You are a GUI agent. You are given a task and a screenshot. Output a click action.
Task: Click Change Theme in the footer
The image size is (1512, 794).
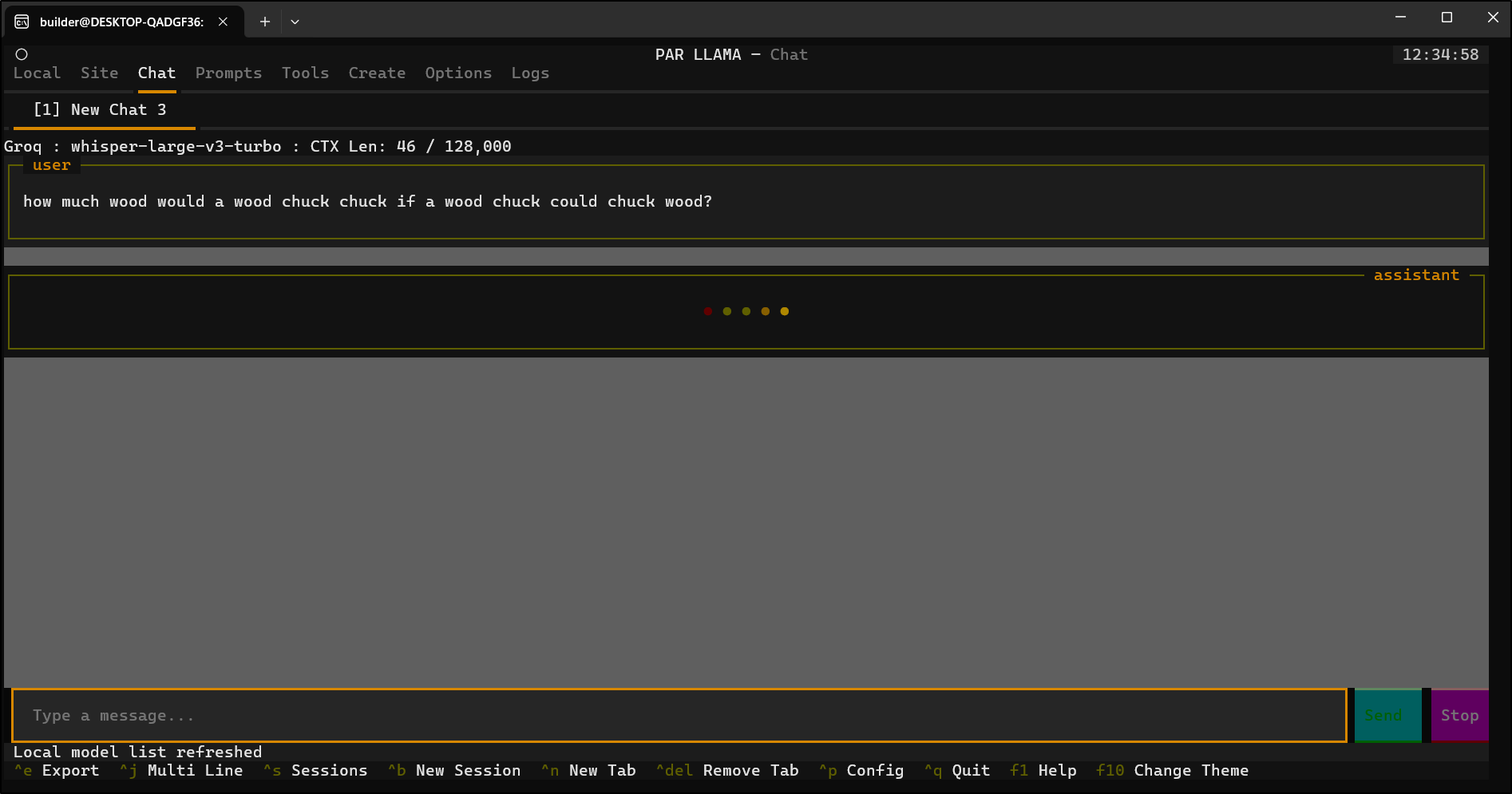tap(1190, 771)
